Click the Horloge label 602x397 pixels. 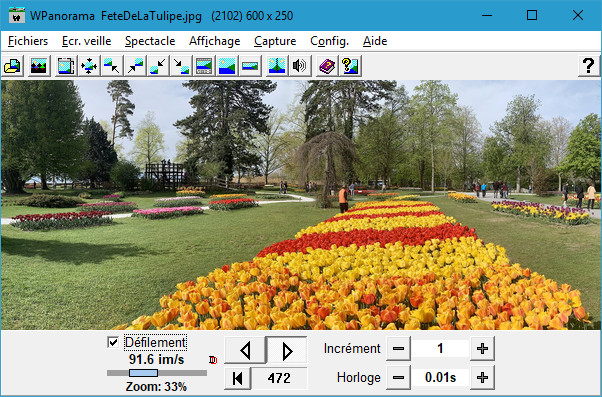pyautogui.click(x=359, y=378)
